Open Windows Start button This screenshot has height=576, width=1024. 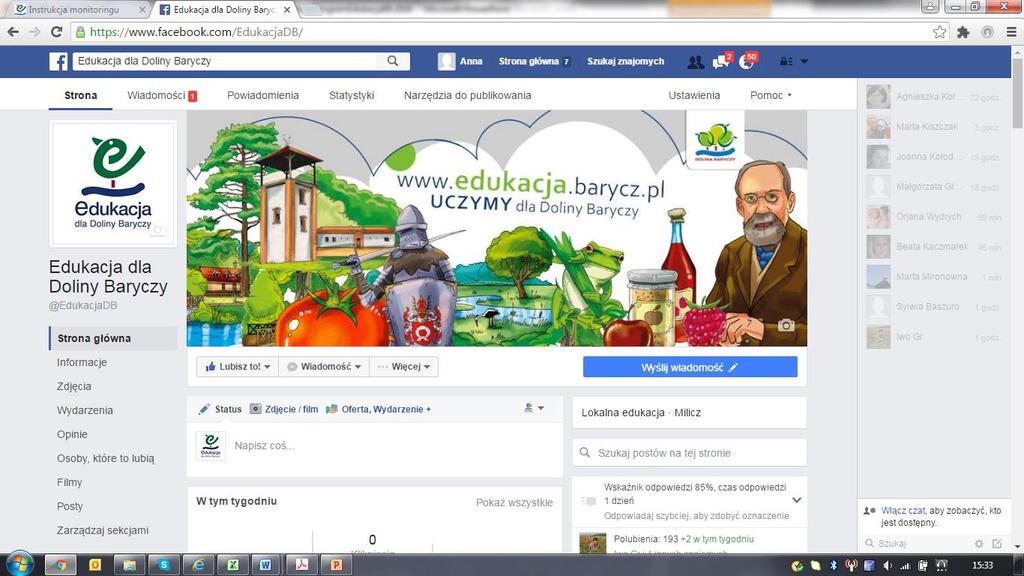(19, 564)
